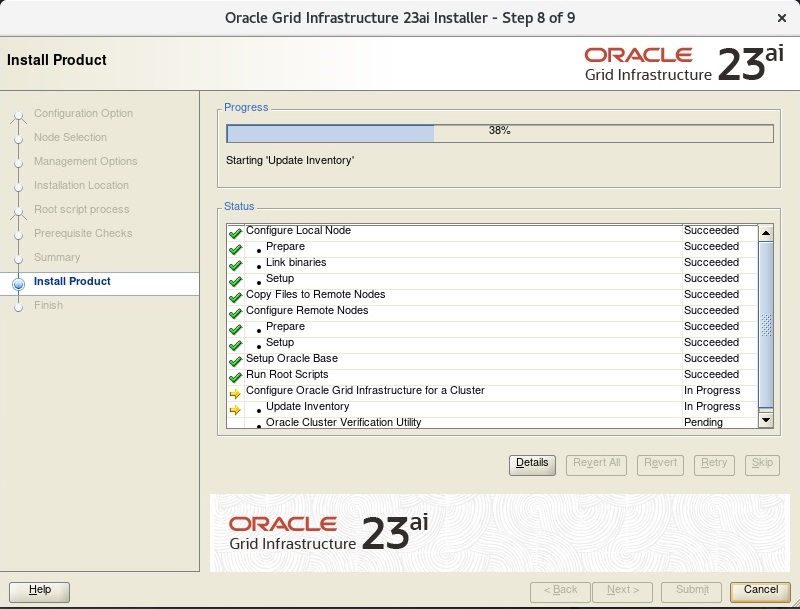The height and width of the screenshot is (609, 800).
Task: Click the Finish step bullet icon
Action: pyautogui.click(x=18, y=307)
